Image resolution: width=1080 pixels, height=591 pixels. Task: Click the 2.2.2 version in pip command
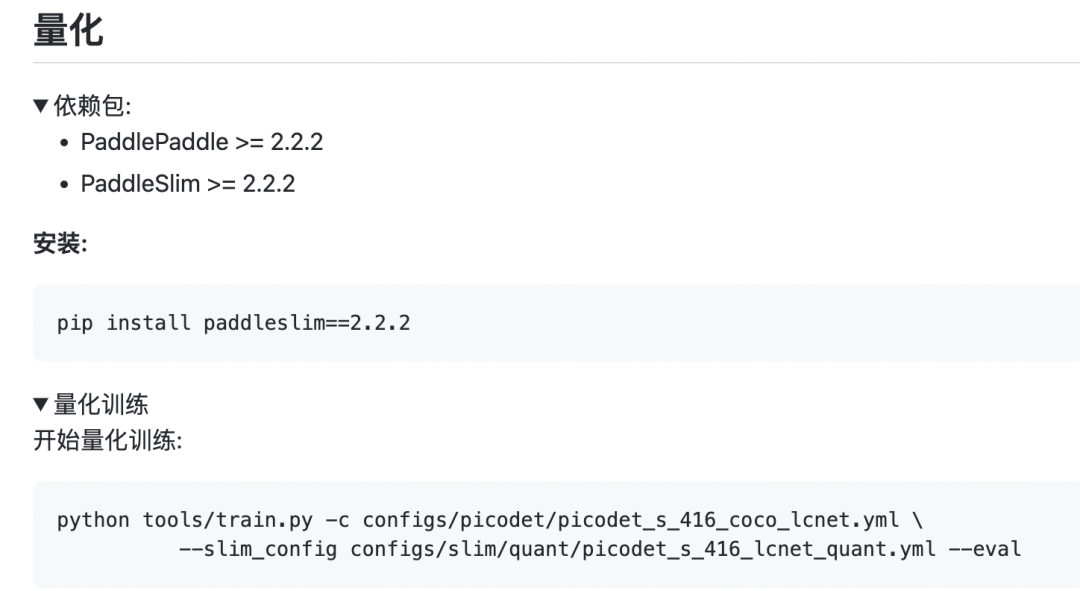[x=380, y=323]
